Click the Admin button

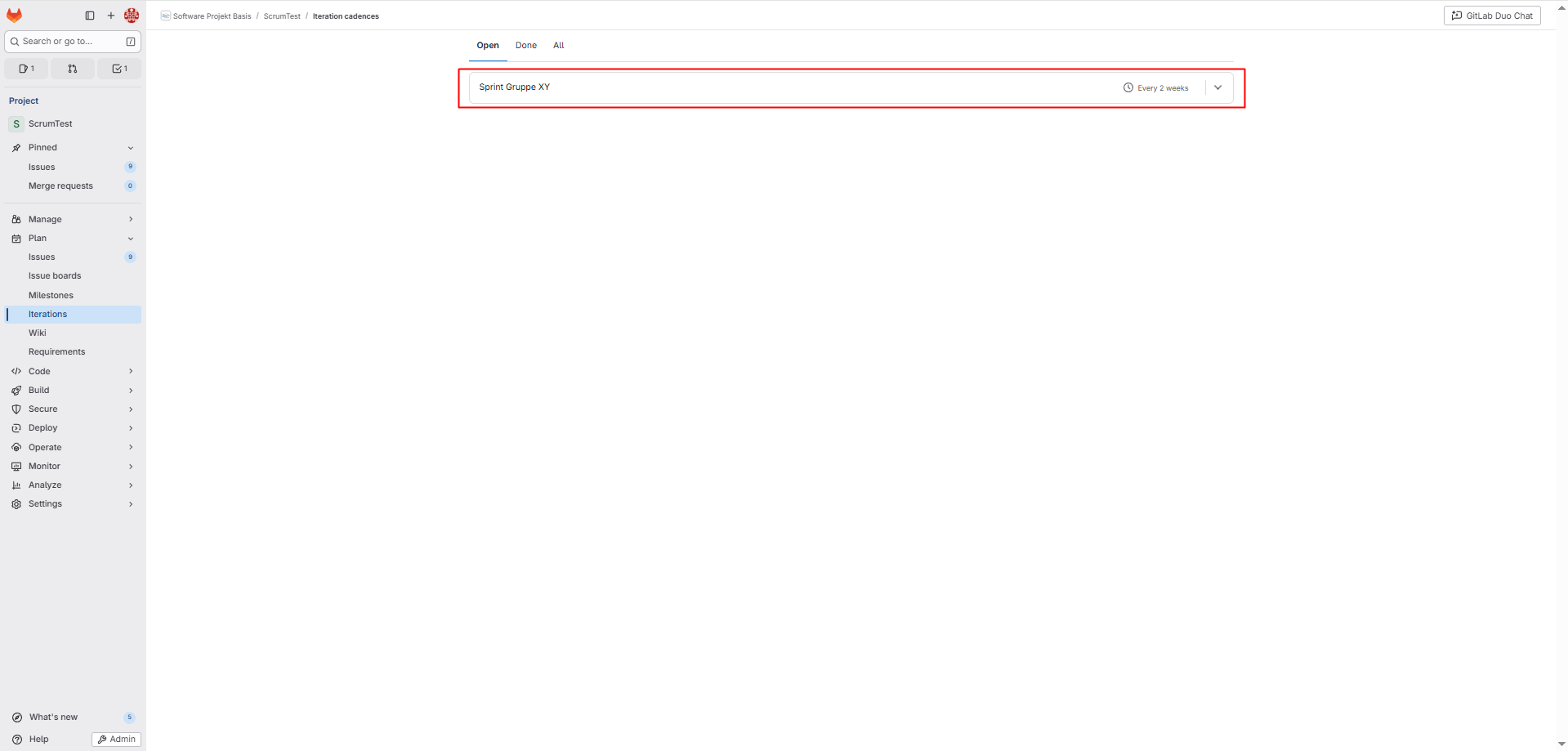coord(116,739)
